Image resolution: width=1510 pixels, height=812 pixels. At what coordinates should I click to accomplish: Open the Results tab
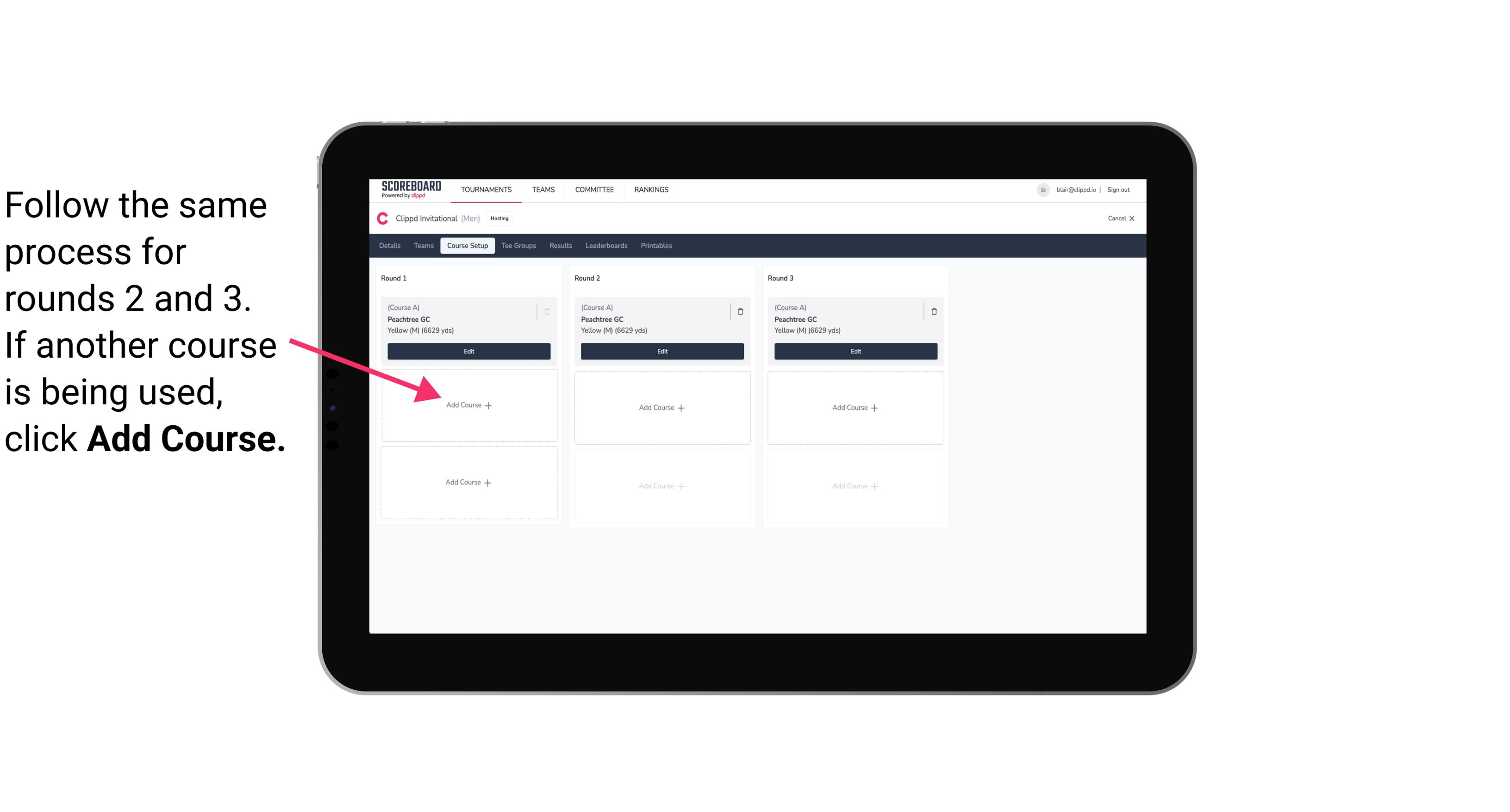click(560, 246)
